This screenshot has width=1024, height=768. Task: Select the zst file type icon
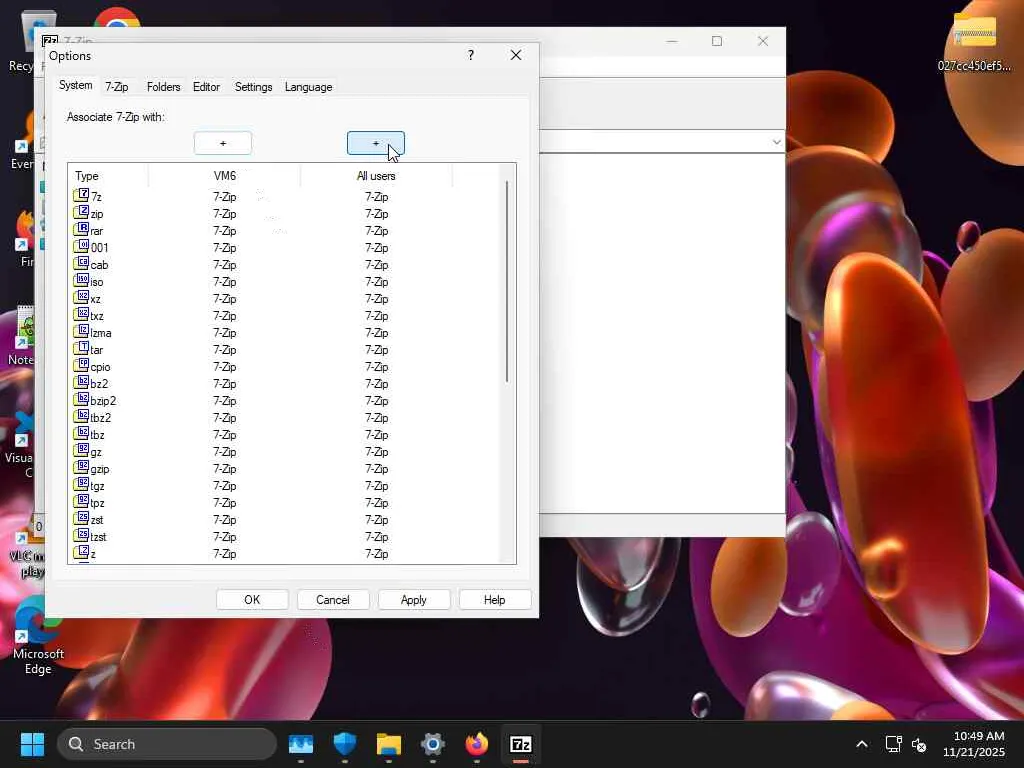pos(81,519)
